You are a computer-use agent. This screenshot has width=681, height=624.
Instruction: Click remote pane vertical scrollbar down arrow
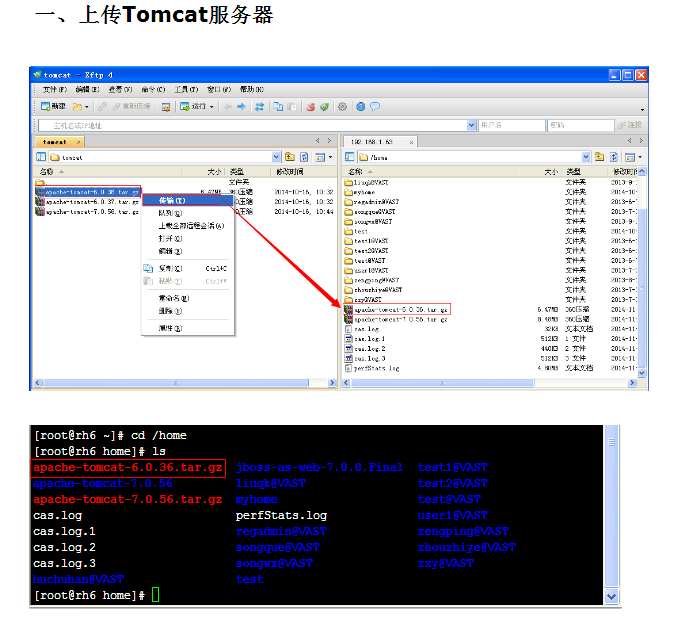pos(641,373)
